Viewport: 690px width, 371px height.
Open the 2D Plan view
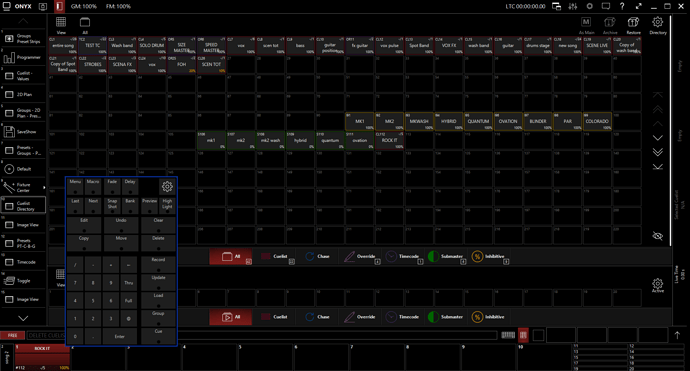click(23, 95)
